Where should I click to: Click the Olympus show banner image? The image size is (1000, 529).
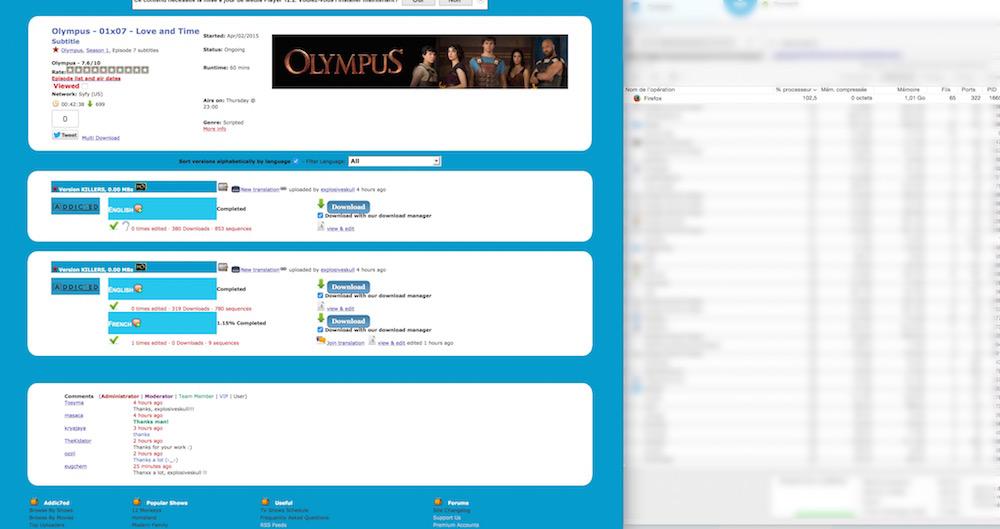[419, 61]
